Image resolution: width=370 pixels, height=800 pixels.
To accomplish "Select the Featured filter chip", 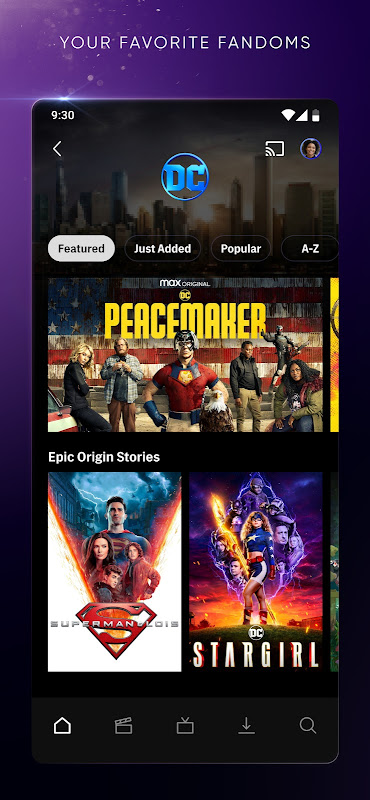I will [x=81, y=248].
